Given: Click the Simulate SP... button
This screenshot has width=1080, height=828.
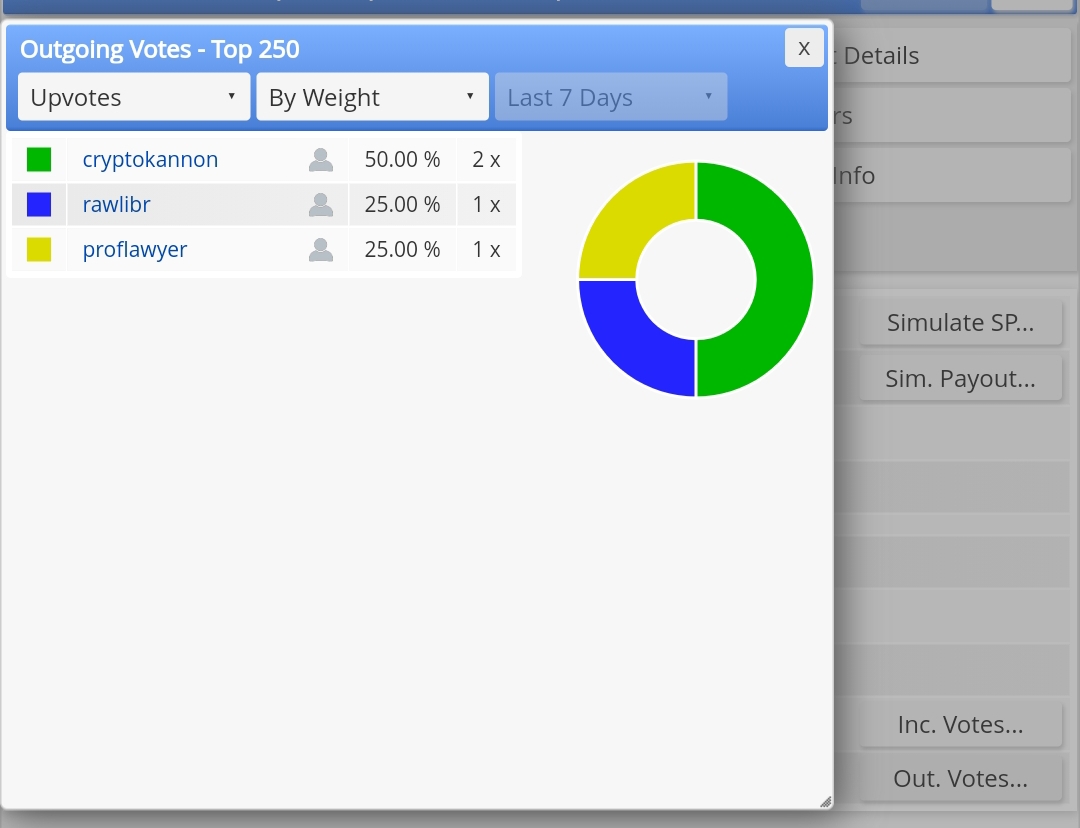Looking at the screenshot, I should pos(960,322).
